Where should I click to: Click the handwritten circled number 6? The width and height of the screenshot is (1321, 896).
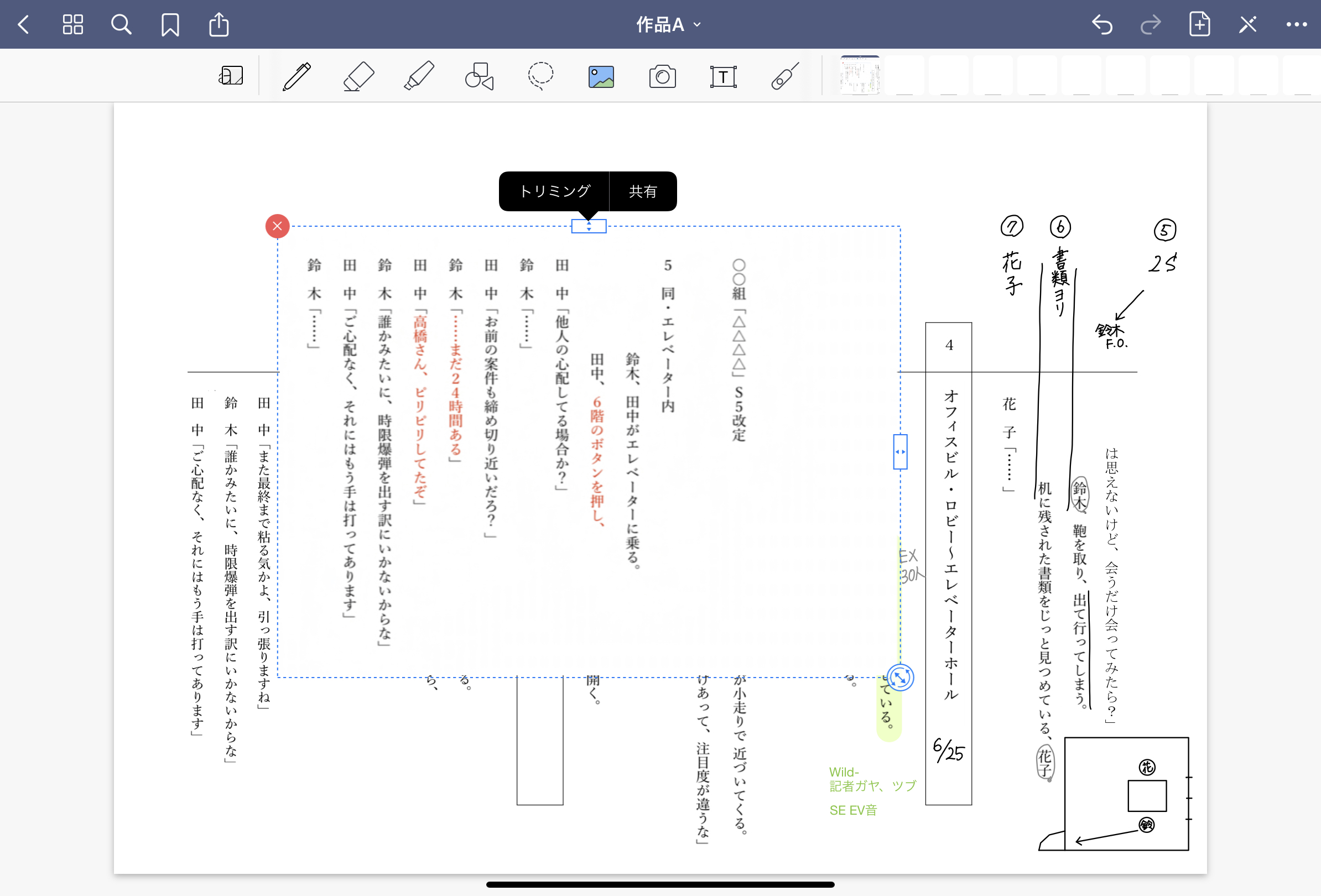click(1060, 227)
